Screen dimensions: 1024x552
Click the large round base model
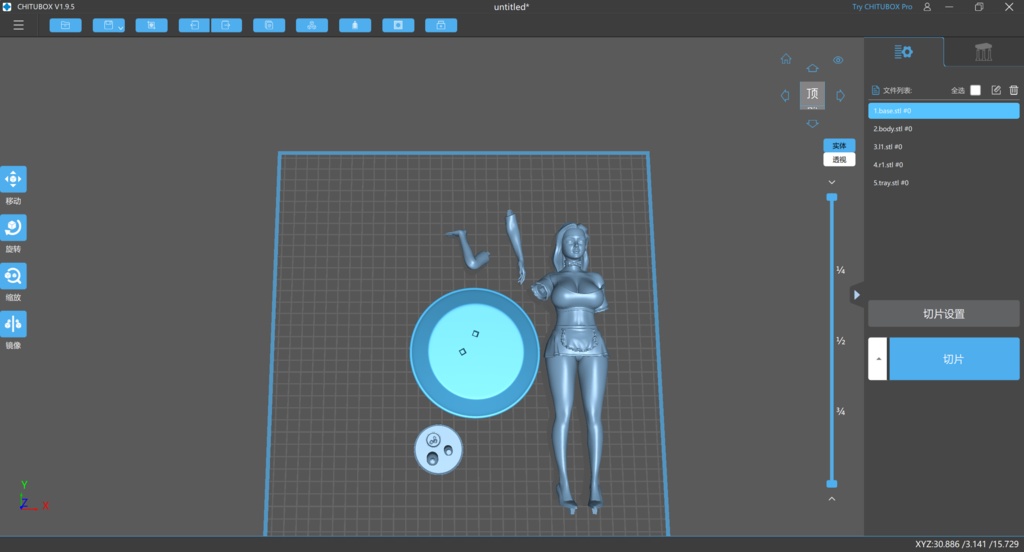475,353
